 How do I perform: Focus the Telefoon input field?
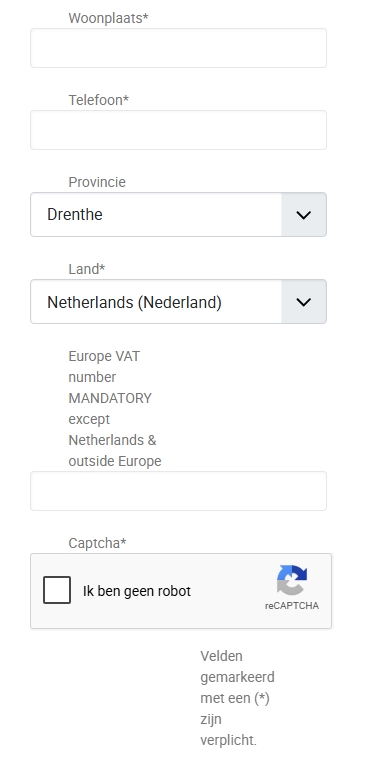[x=178, y=130]
